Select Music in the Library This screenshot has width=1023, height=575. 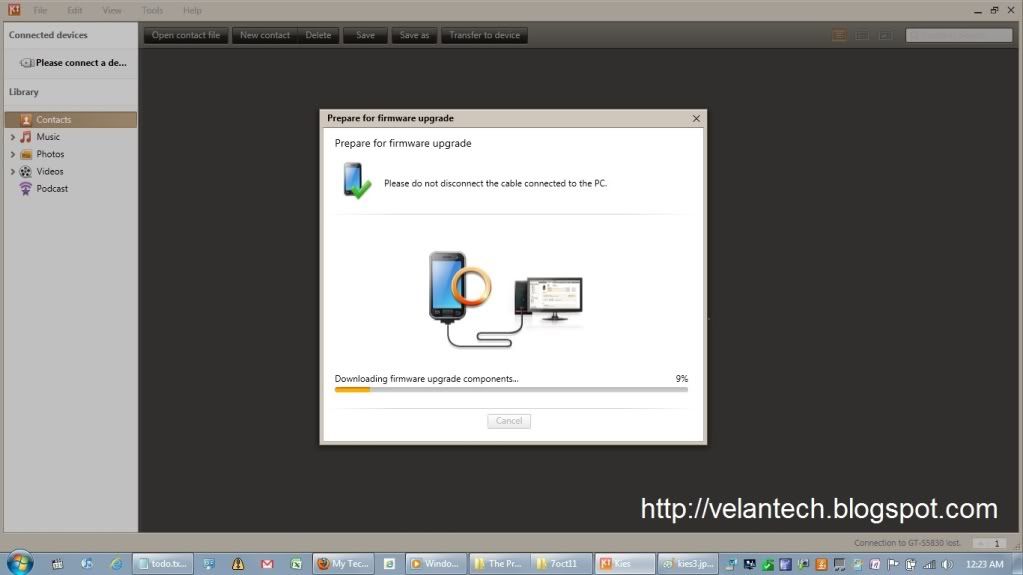coord(48,137)
